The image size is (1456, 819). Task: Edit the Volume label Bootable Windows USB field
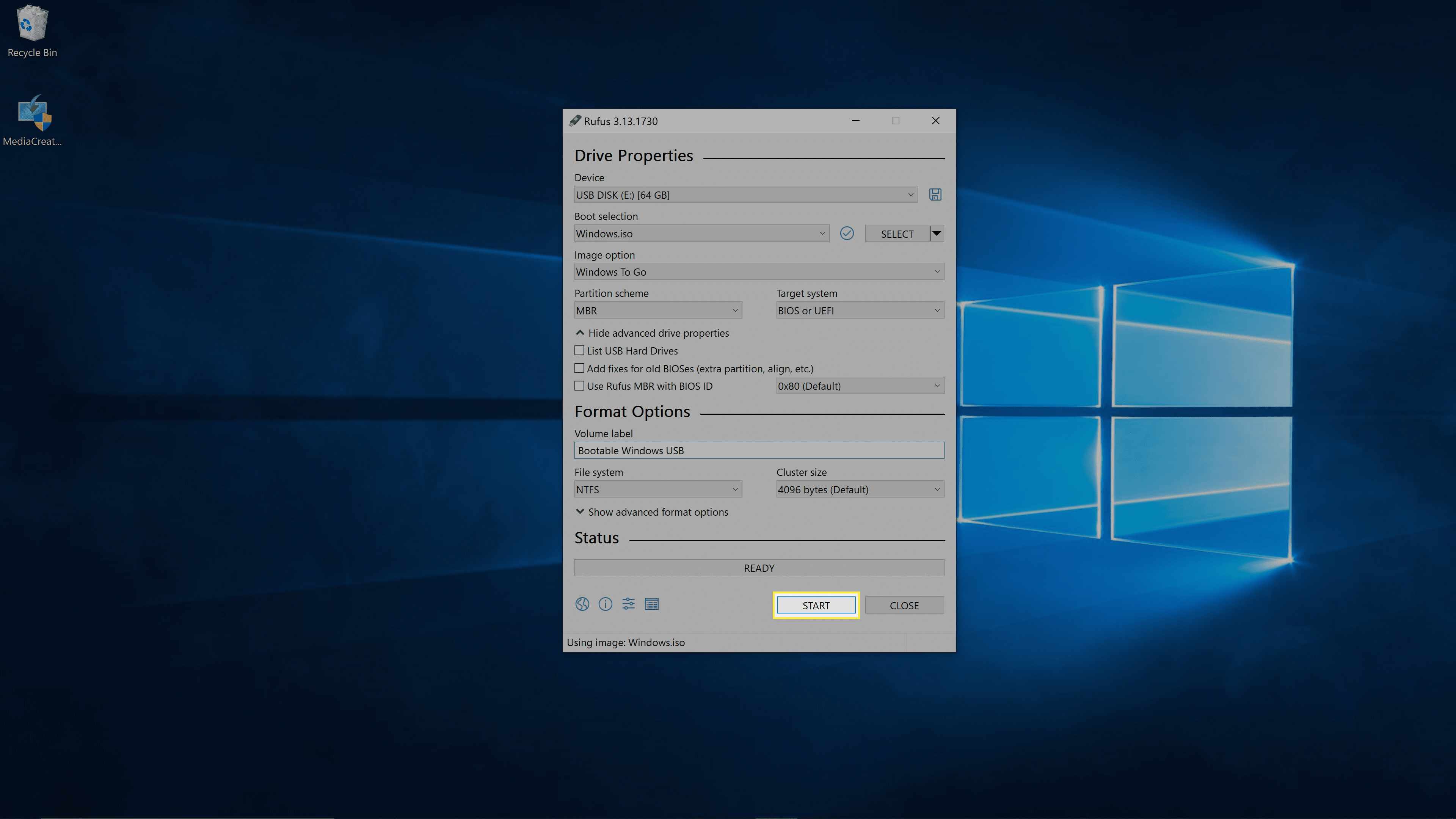[x=759, y=450]
